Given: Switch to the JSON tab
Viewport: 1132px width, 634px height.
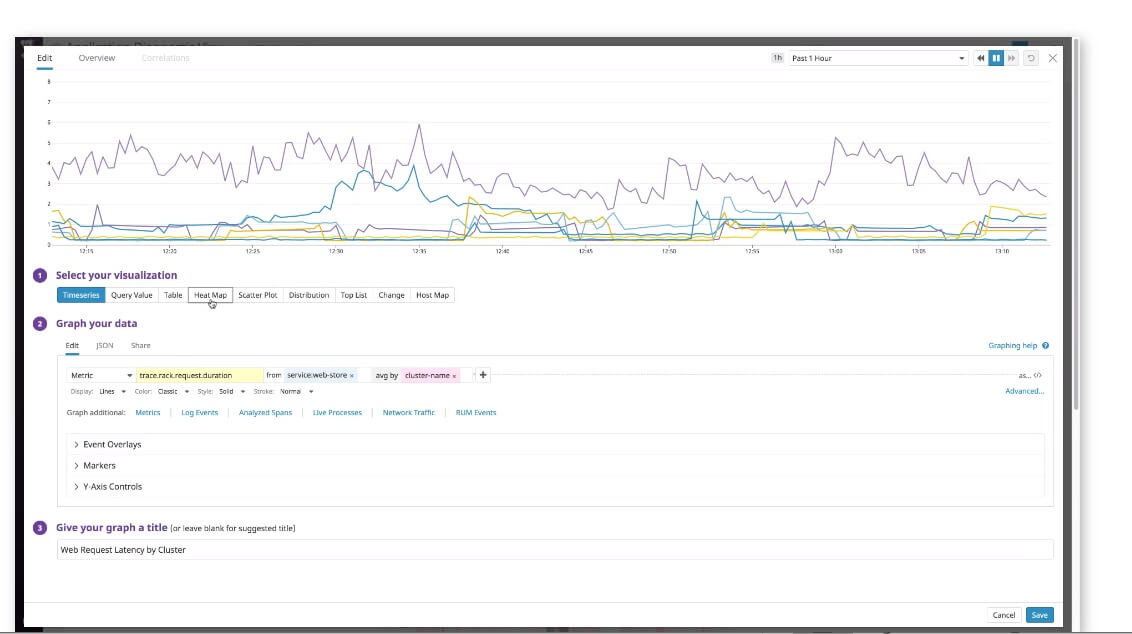Looking at the screenshot, I should 104,345.
